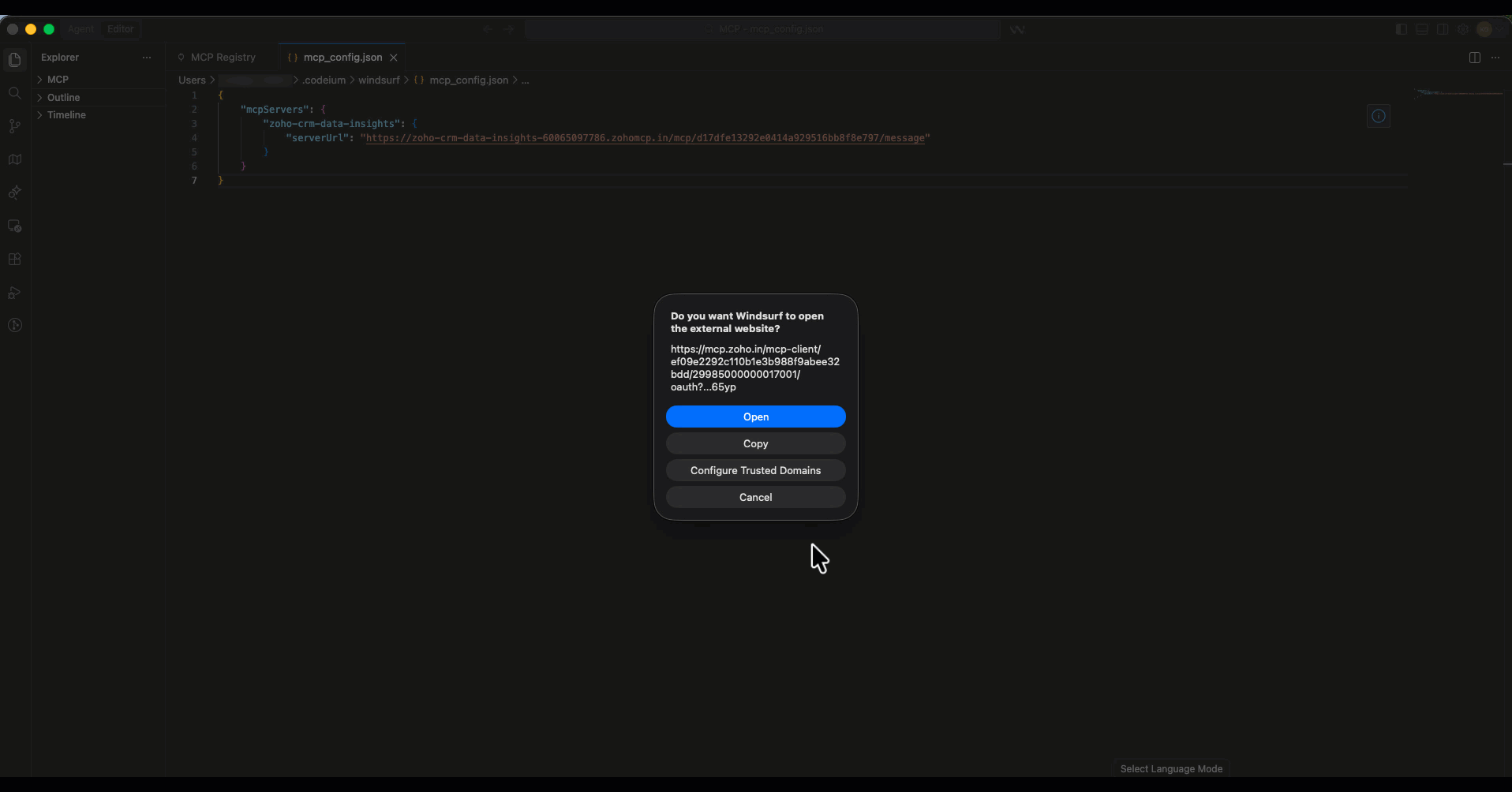
Task: Click the Explorer panel title
Action: point(60,58)
